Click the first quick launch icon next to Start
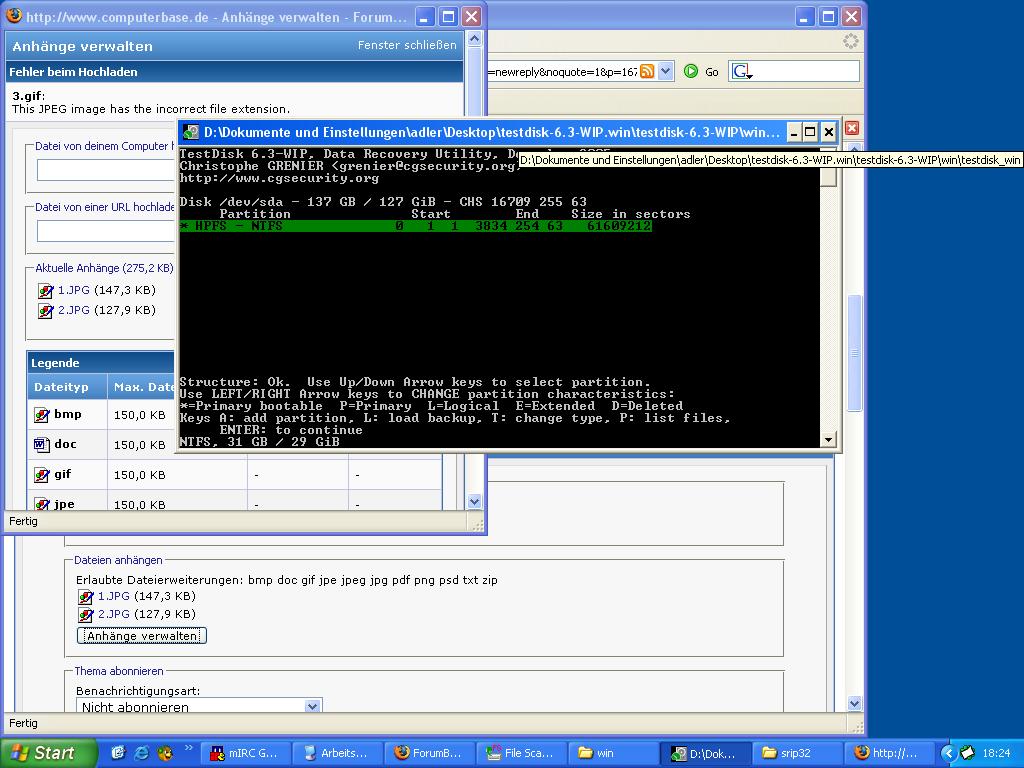The image size is (1024, 768). pos(118,753)
